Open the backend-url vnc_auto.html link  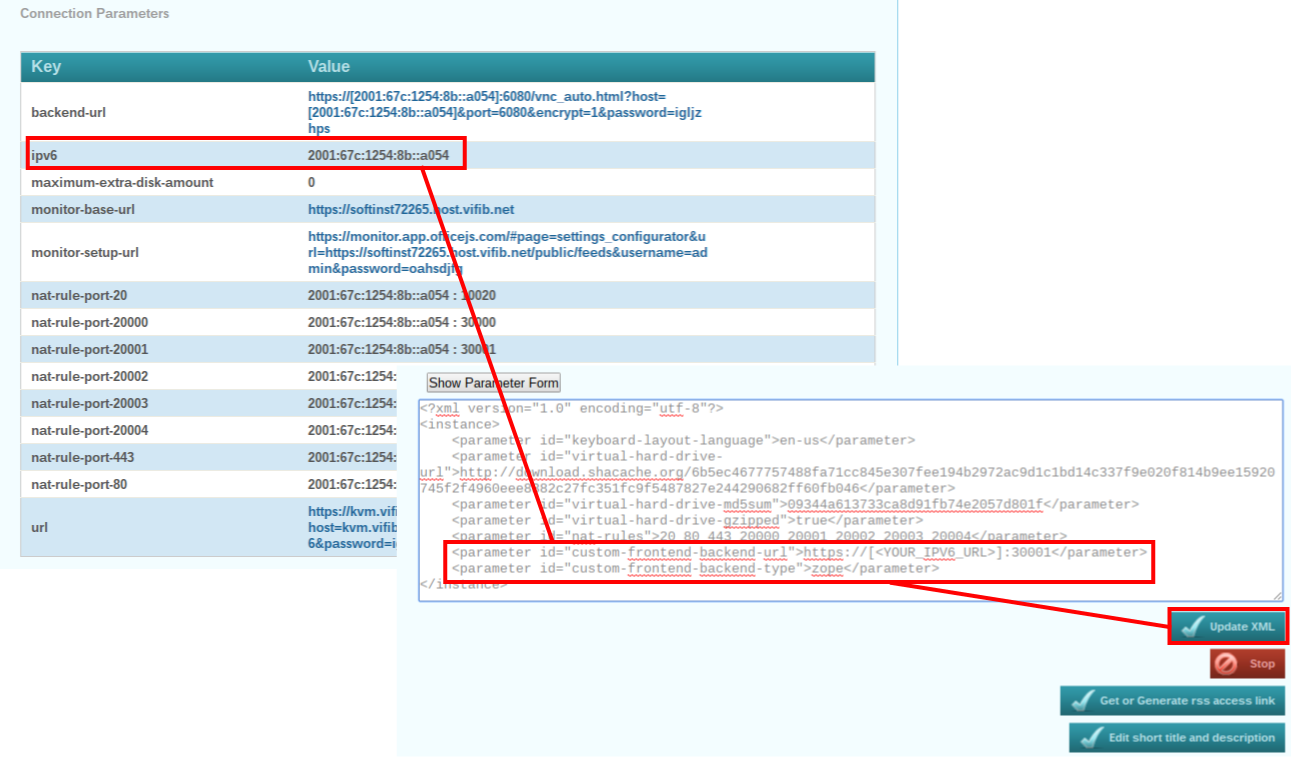pos(505,112)
